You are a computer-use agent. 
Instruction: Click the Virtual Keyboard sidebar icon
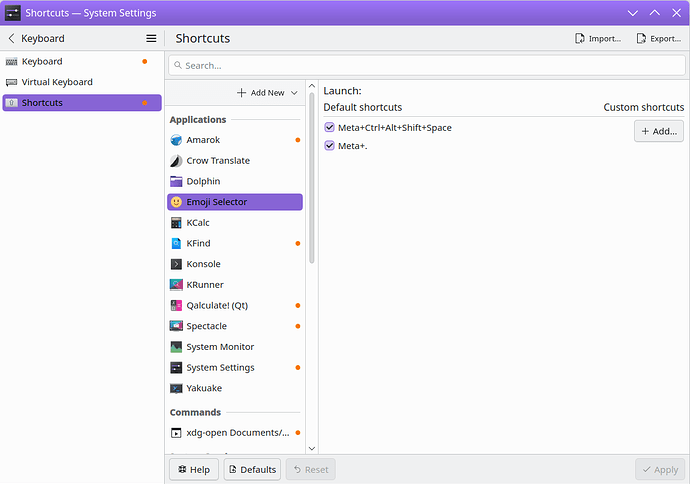11,82
